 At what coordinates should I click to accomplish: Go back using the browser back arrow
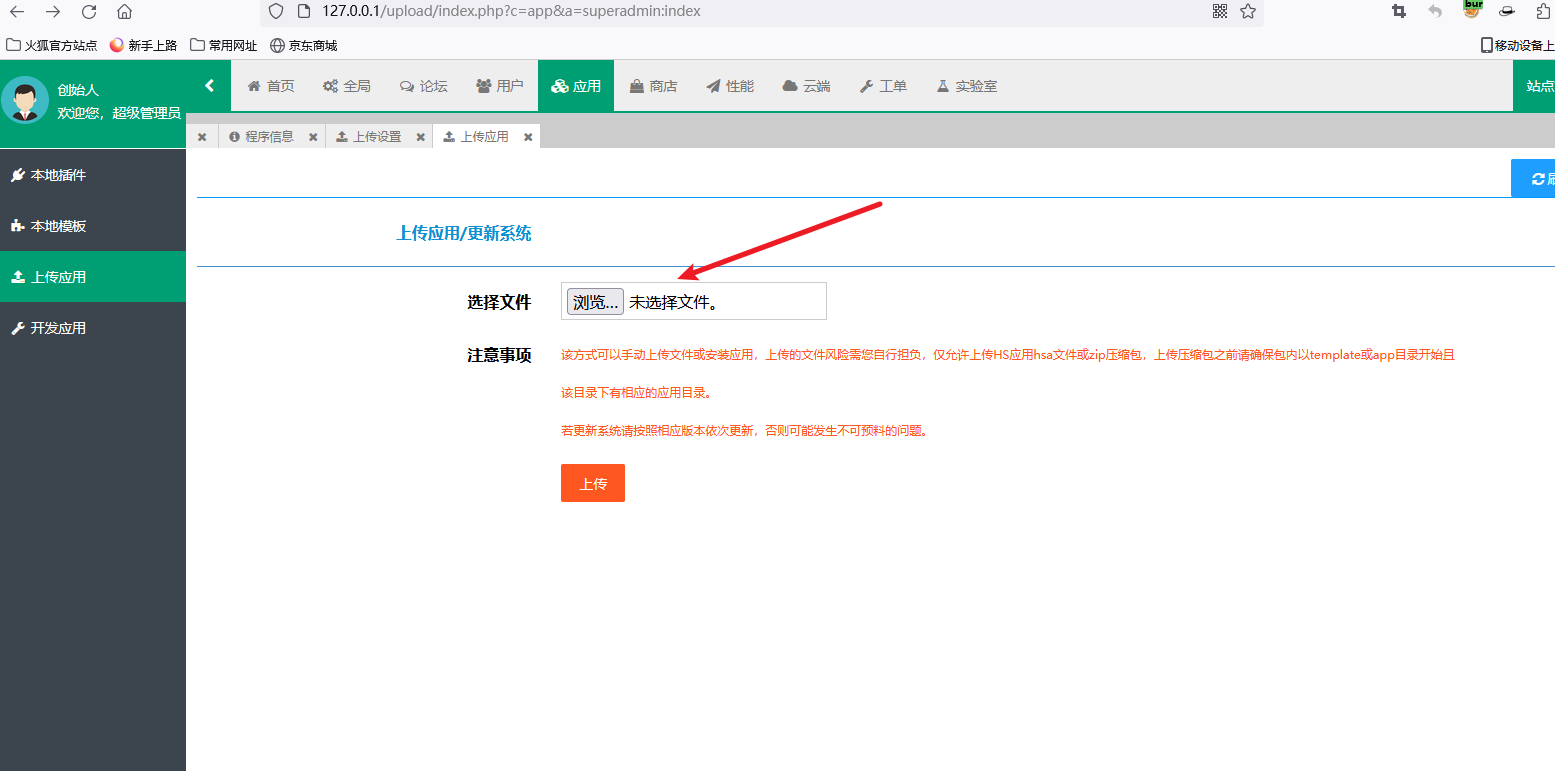pyautogui.click(x=17, y=12)
